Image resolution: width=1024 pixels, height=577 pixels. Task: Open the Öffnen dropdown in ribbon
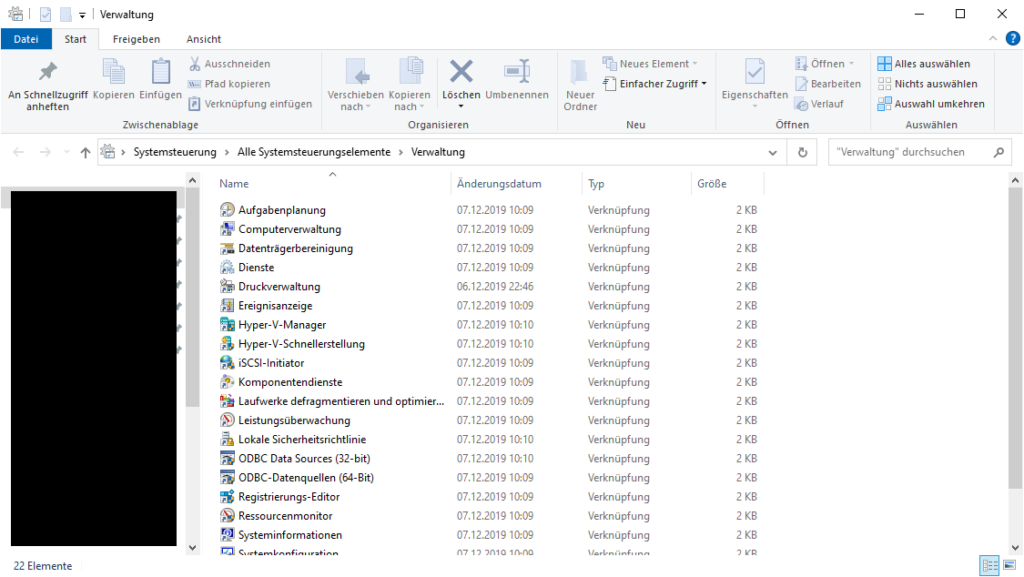tap(852, 63)
